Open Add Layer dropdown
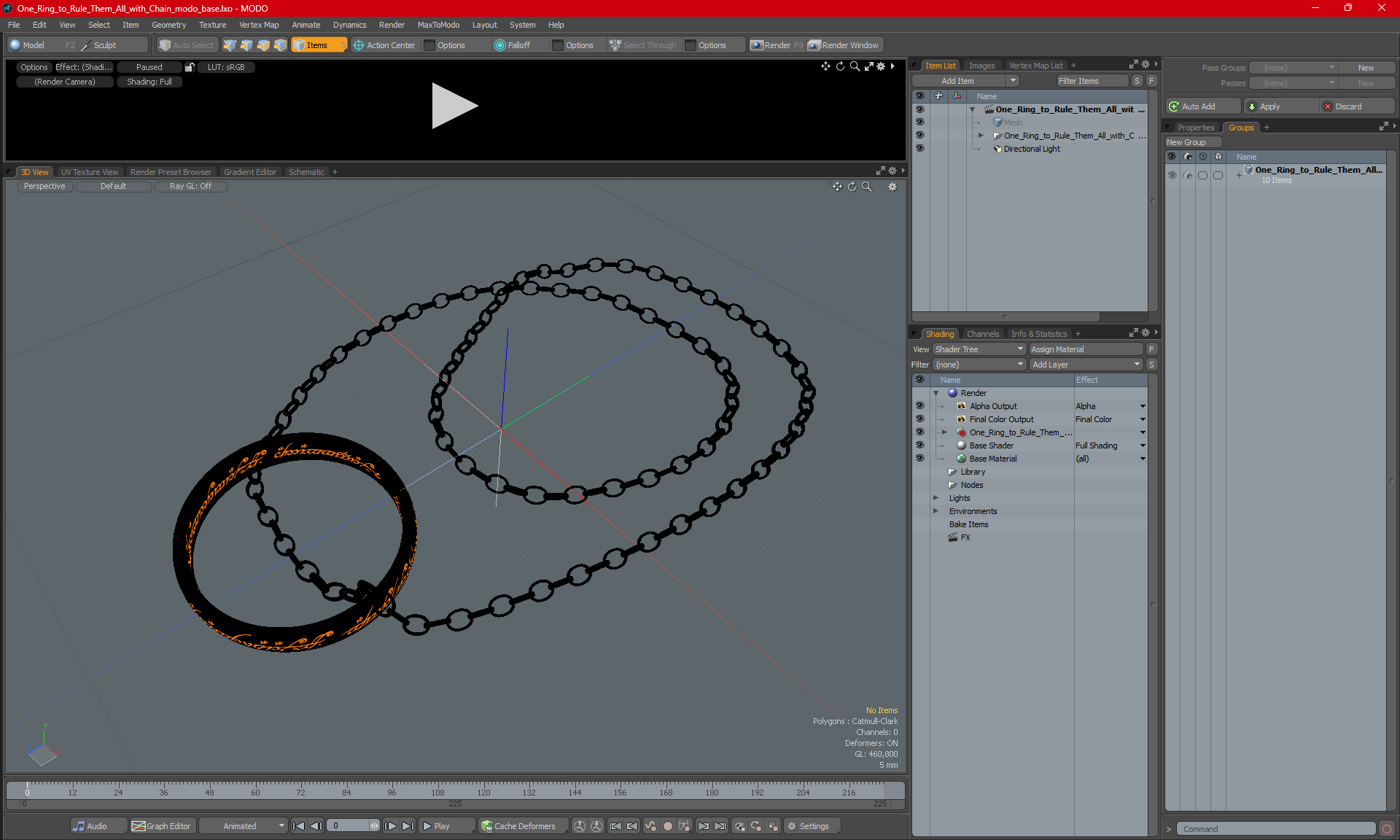The width and height of the screenshot is (1400, 840). pyautogui.click(x=1086, y=365)
